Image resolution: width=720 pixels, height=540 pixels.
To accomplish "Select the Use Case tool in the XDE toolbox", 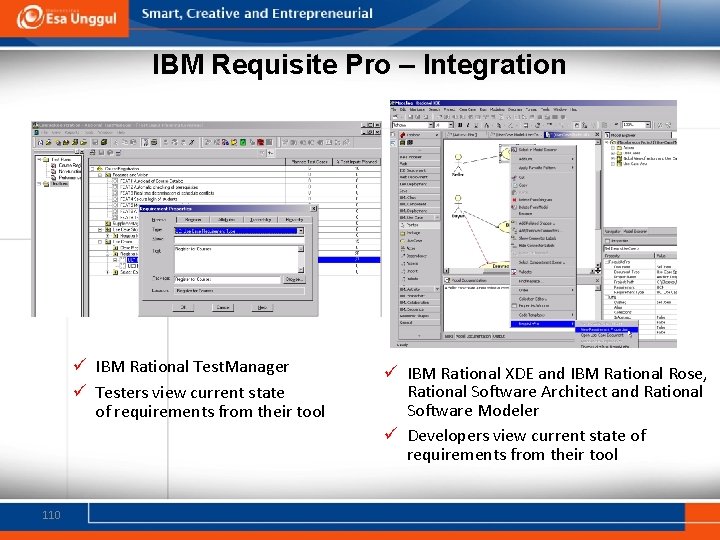I will click(412, 240).
